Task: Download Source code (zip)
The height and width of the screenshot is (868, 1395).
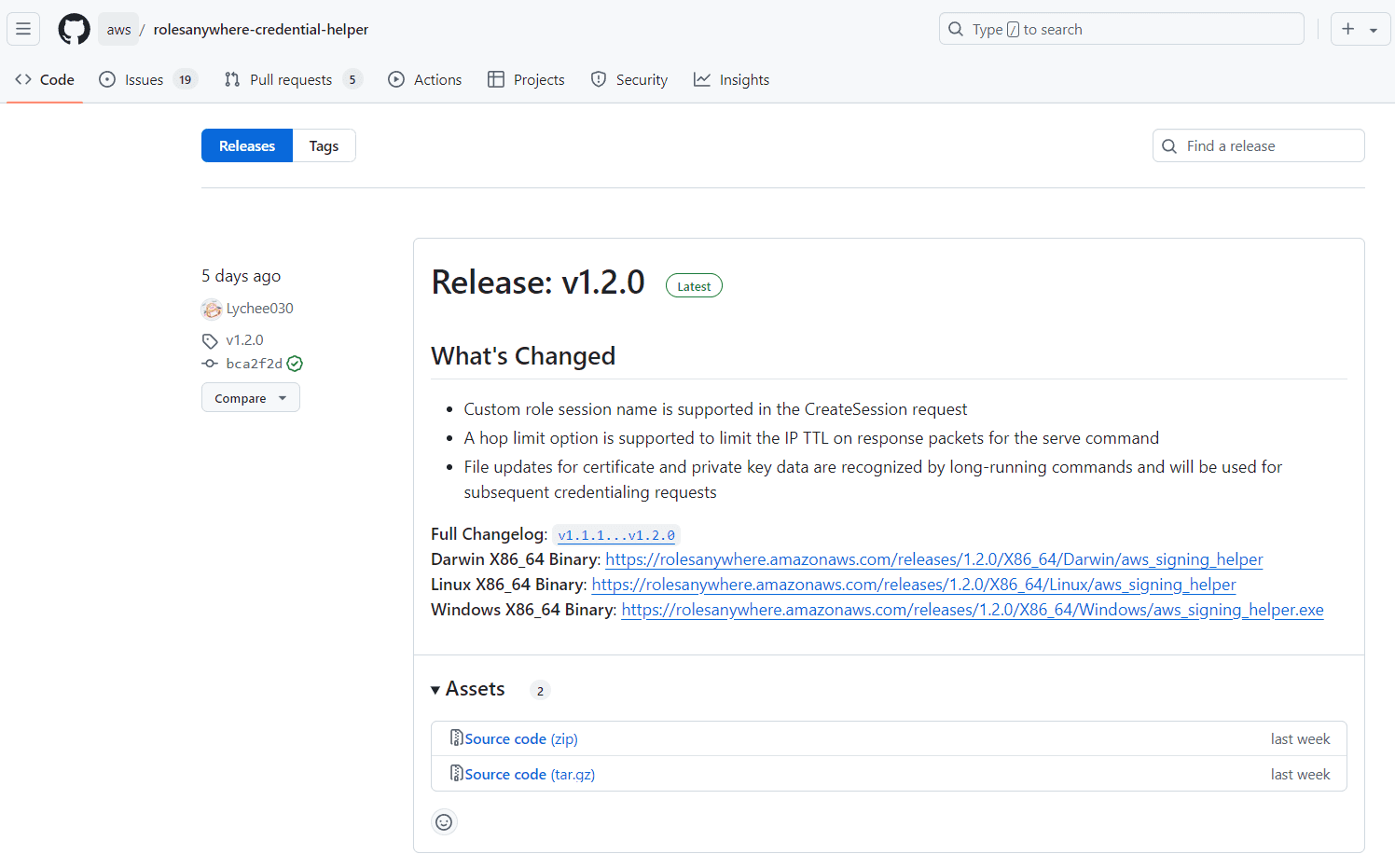Action: [521, 739]
